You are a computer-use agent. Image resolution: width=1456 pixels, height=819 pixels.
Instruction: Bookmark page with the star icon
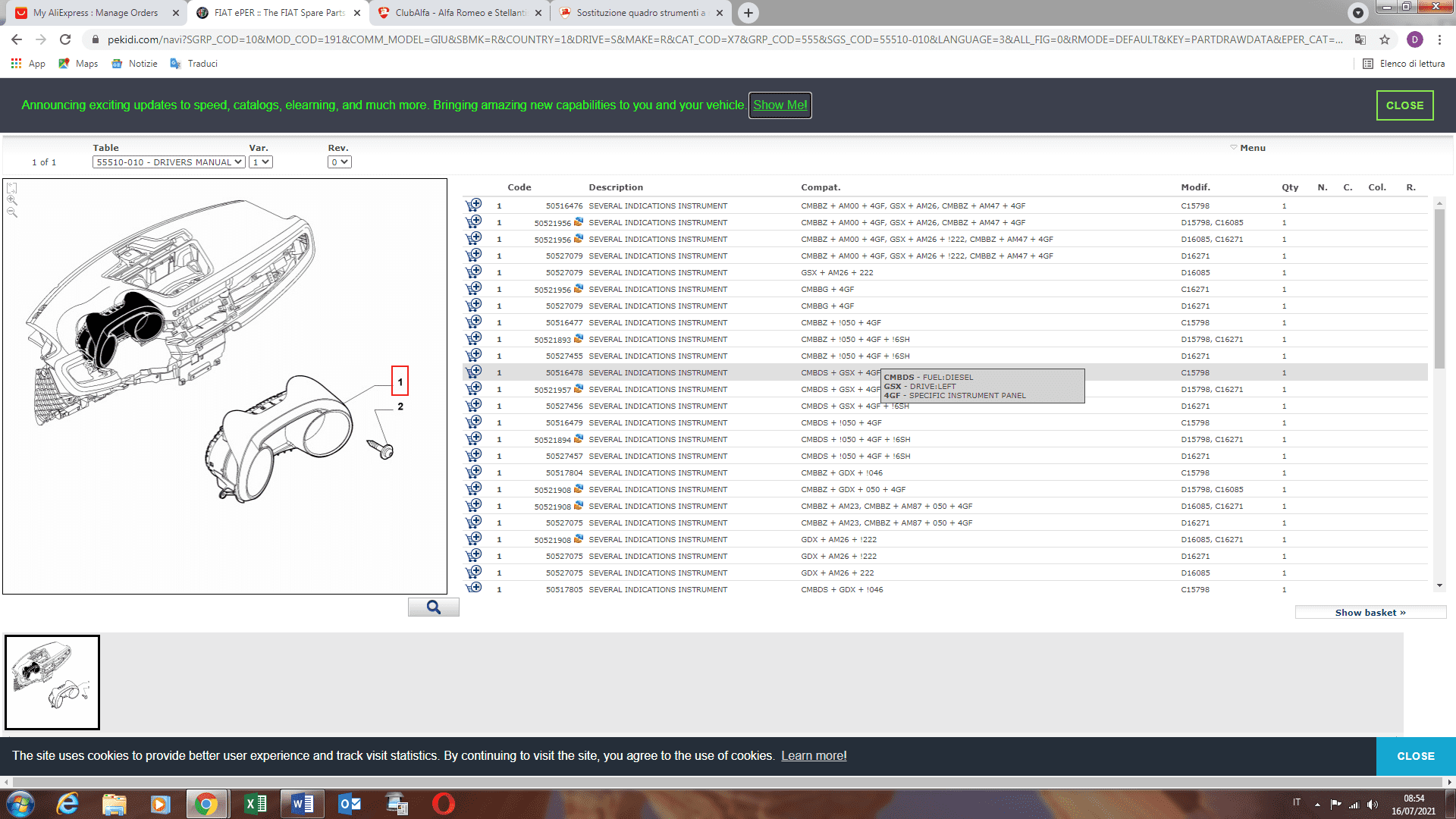pos(1385,39)
